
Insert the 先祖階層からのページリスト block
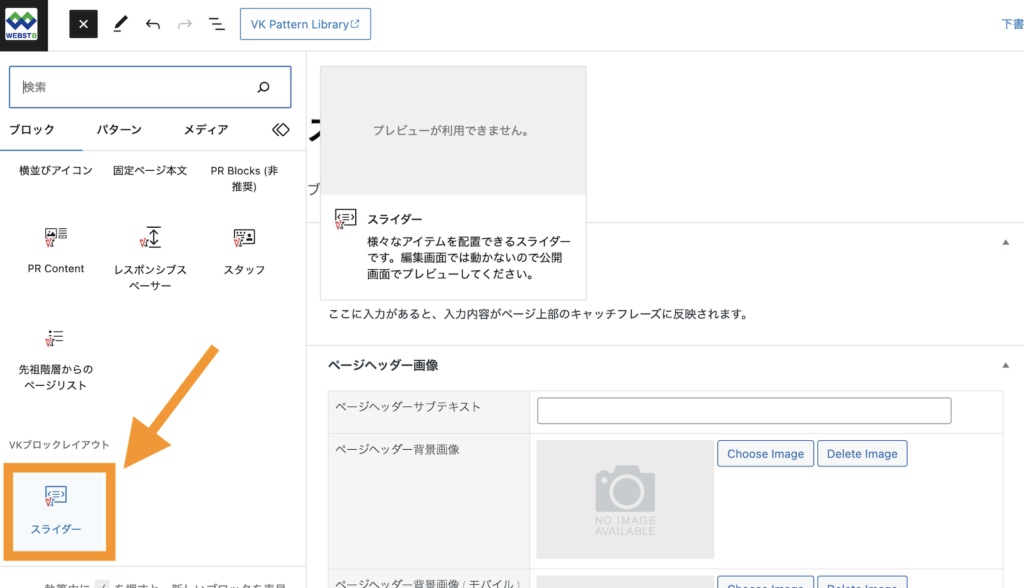[x=56, y=358]
